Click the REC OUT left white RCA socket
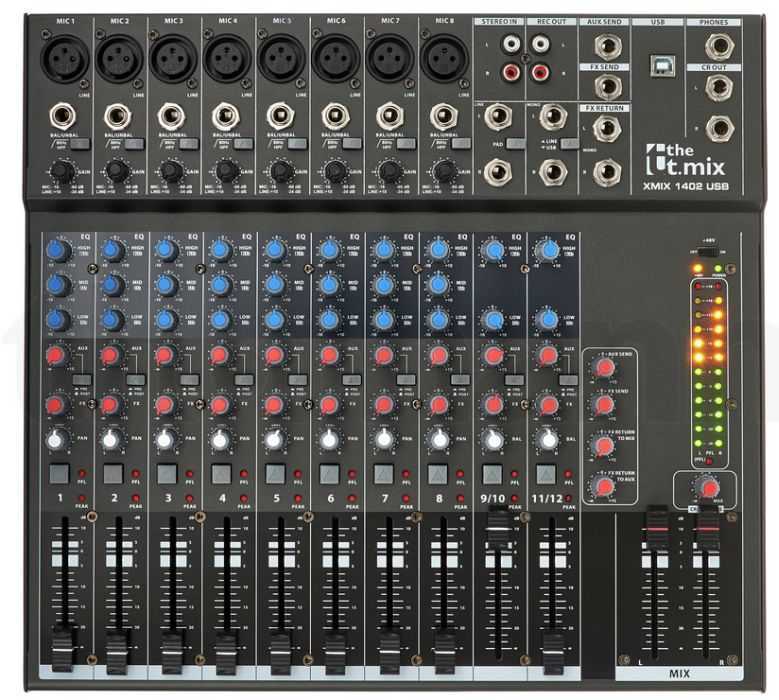779x700 pixels. click(x=541, y=43)
